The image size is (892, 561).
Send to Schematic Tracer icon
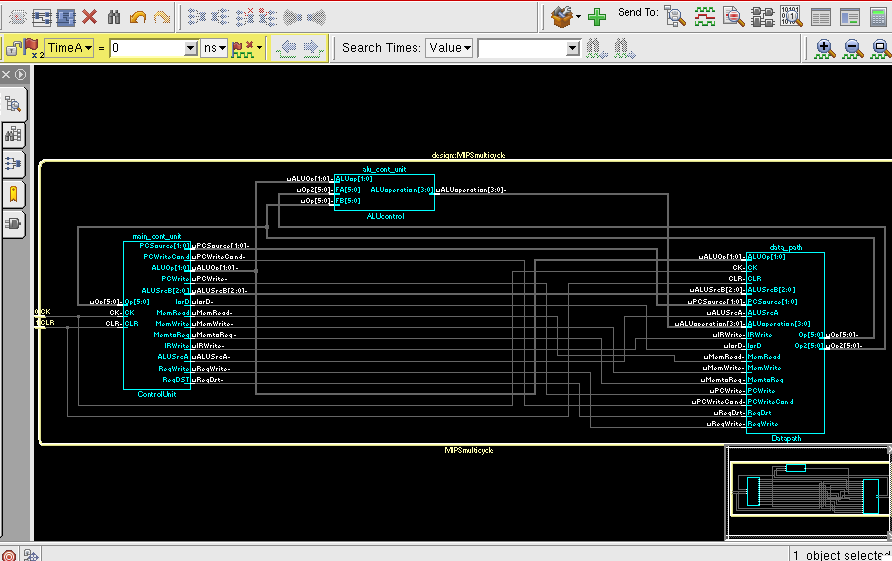tap(763, 17)
